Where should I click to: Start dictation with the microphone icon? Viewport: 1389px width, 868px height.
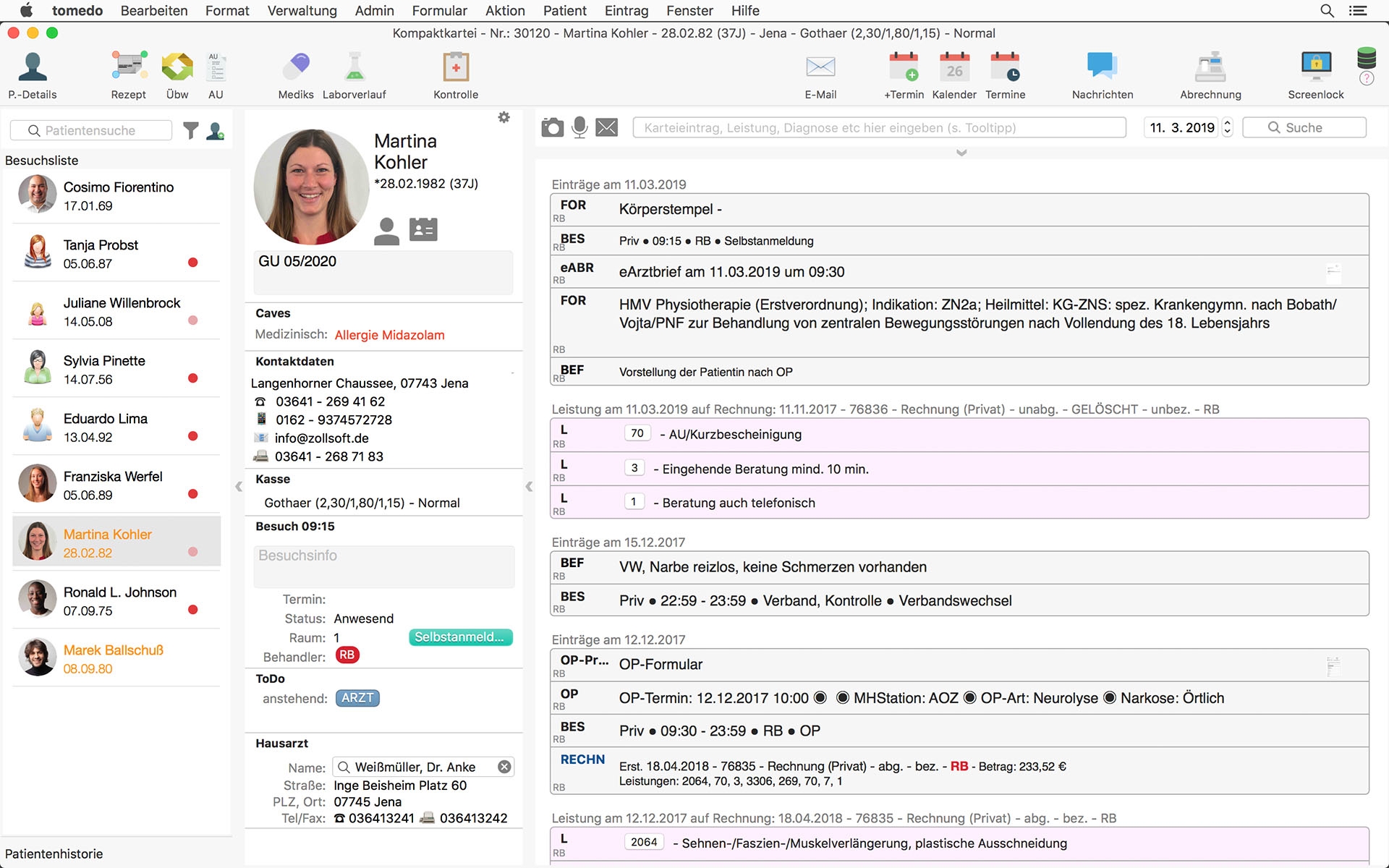pyautogui.click(x=579, y=128)
